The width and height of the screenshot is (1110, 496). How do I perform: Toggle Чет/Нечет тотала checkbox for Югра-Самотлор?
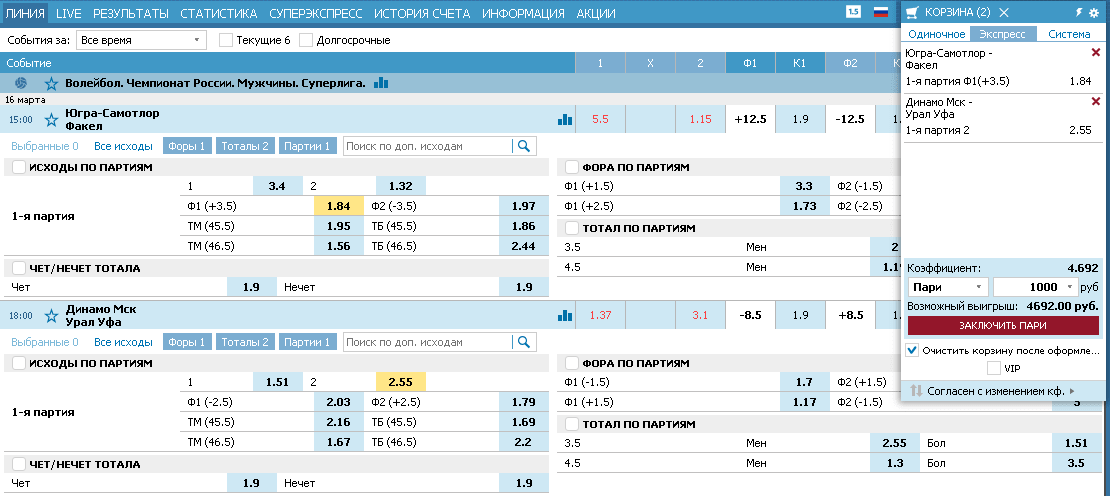click(x=19, y=268)
